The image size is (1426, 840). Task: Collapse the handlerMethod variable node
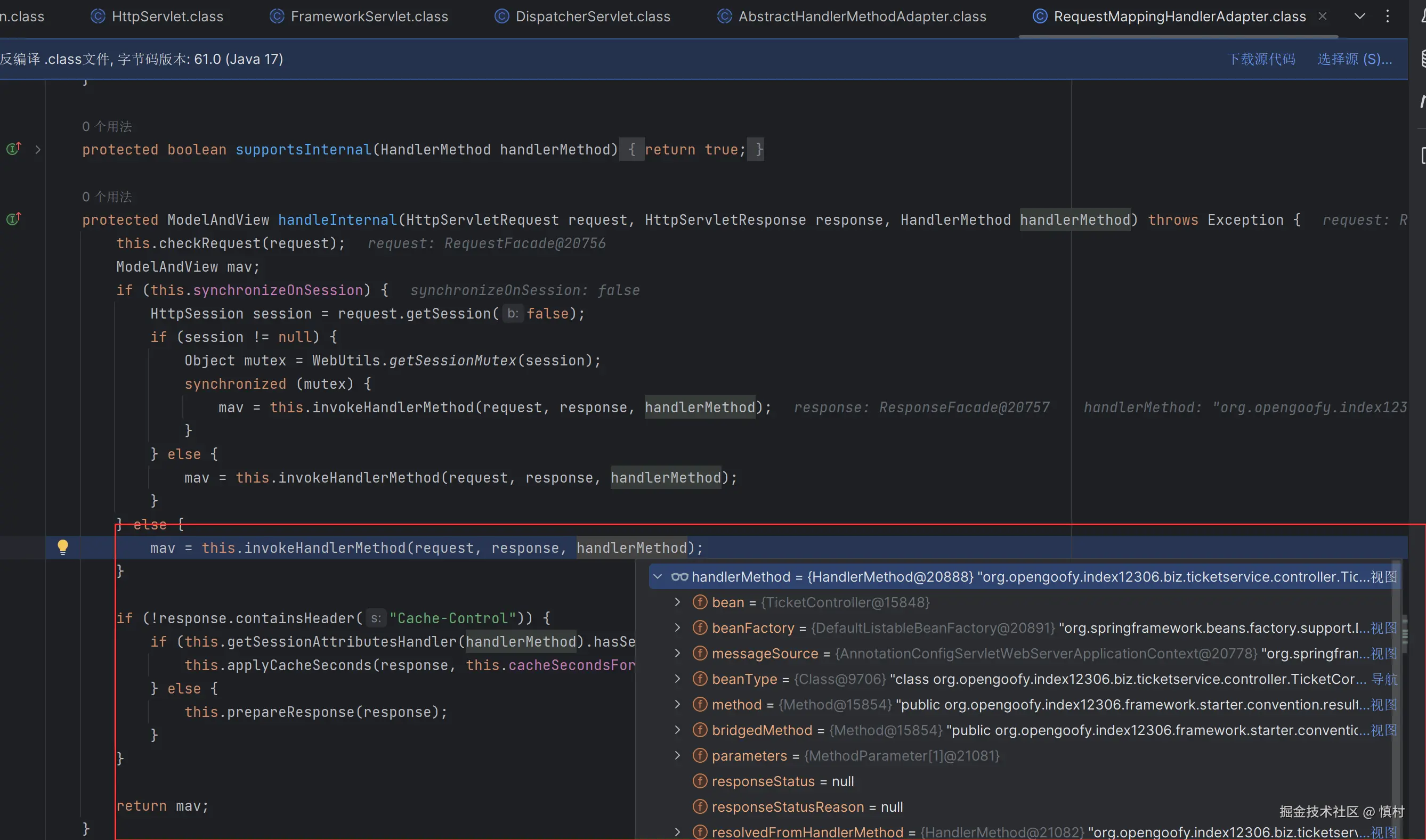pyautogui.click(x=657, y=577)
